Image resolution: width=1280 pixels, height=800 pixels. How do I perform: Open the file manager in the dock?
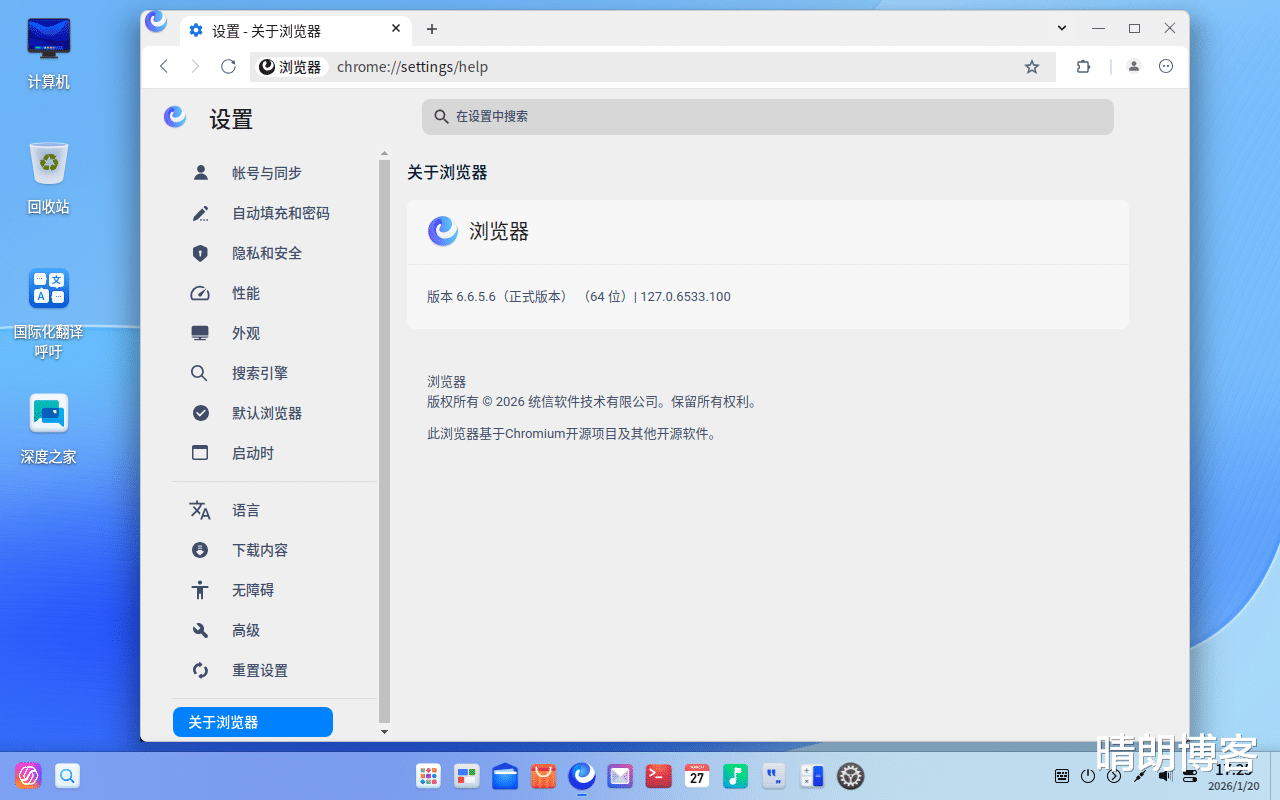(x=505, y=776)
